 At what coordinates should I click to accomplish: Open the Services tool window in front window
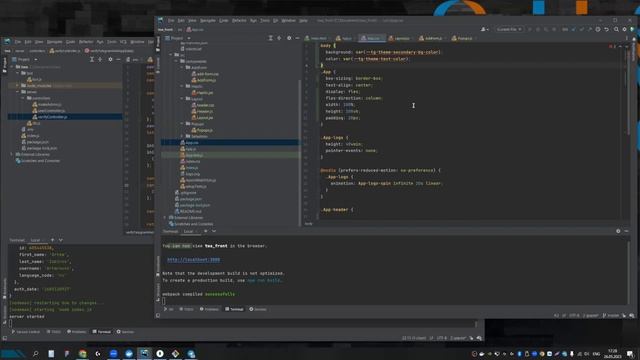258,309
